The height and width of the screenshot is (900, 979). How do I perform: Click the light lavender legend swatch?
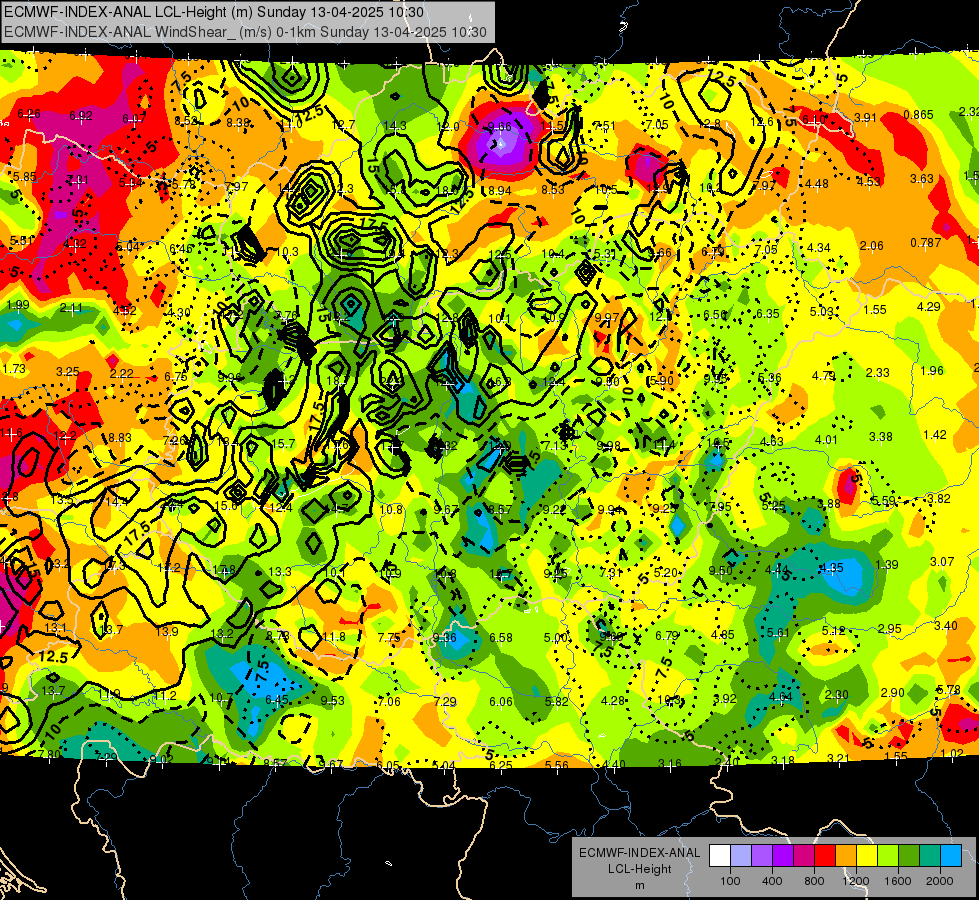point(741,855)
